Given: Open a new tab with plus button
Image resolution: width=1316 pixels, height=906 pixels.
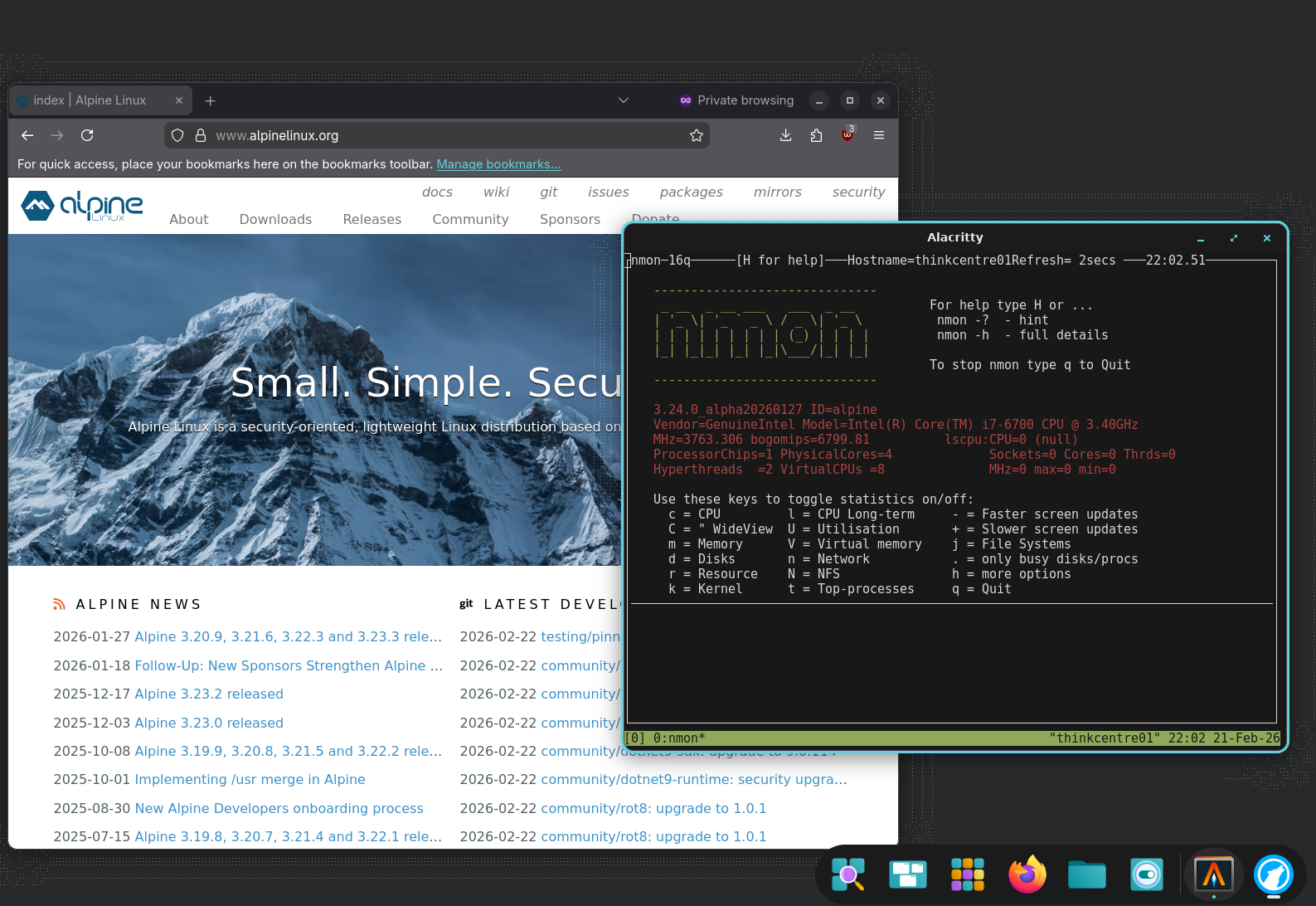Looking at the screenshot, I should 211,100.
